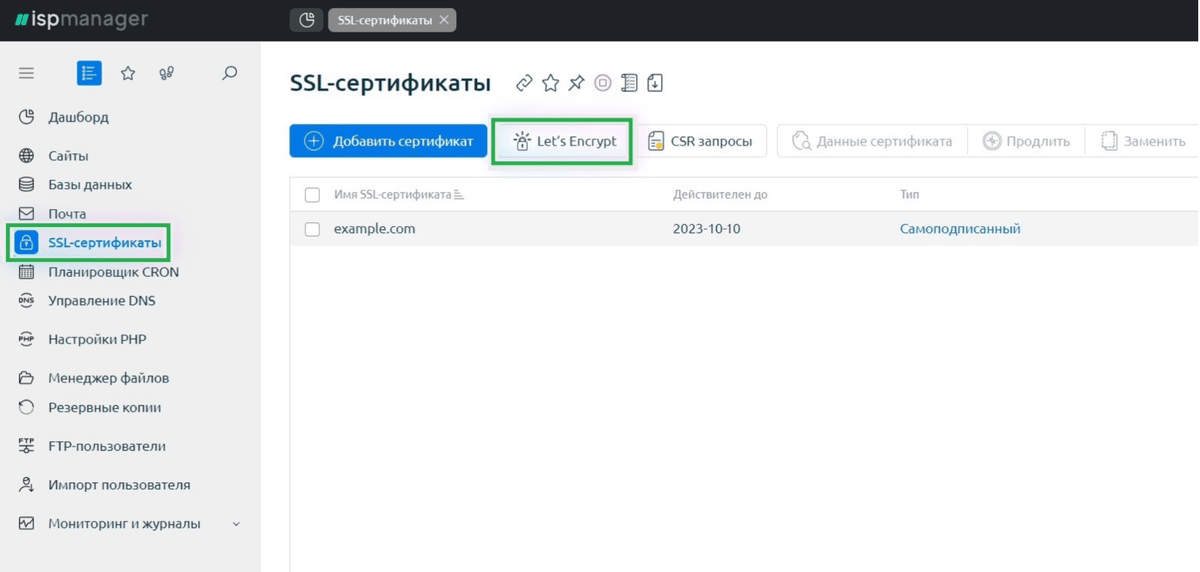1200x572 pixels.
Task: Click the Добавить сертификат button
Action: [x=388, y=141]
